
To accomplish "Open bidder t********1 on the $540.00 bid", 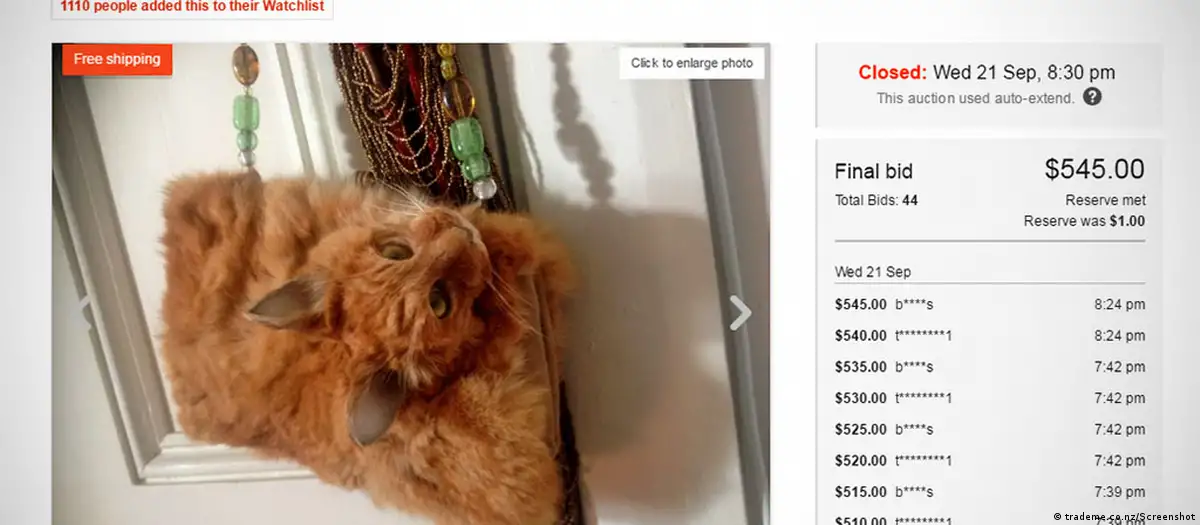I will click(923, 335).
